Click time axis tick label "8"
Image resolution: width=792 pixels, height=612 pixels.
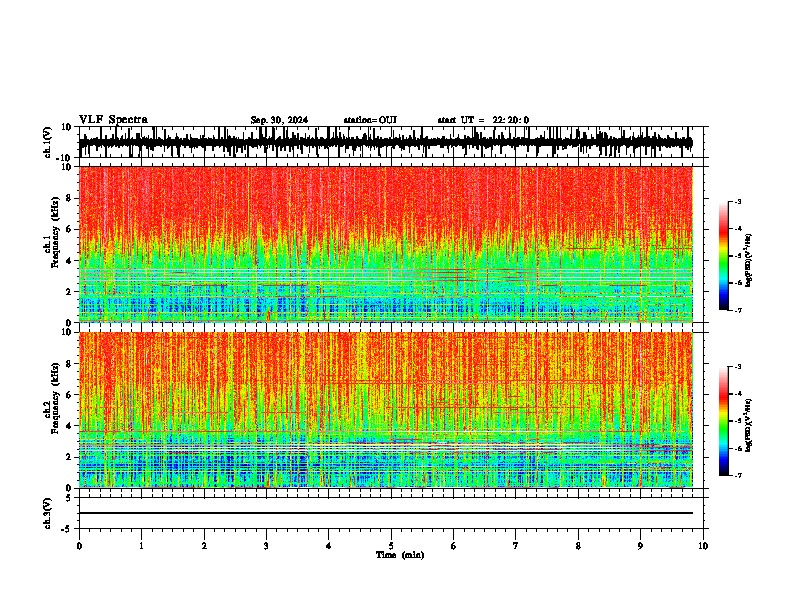pos(578,546)
